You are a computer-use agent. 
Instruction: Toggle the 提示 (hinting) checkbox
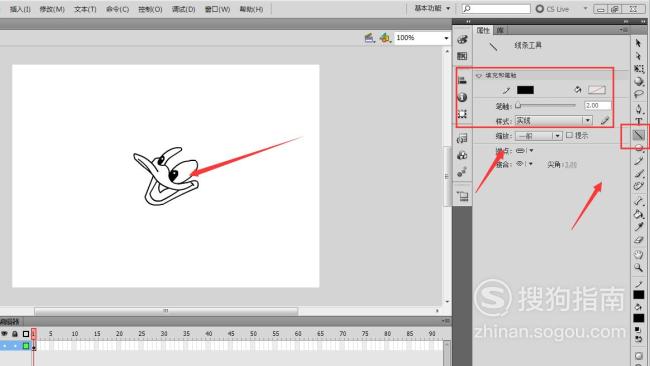[570, 135]
